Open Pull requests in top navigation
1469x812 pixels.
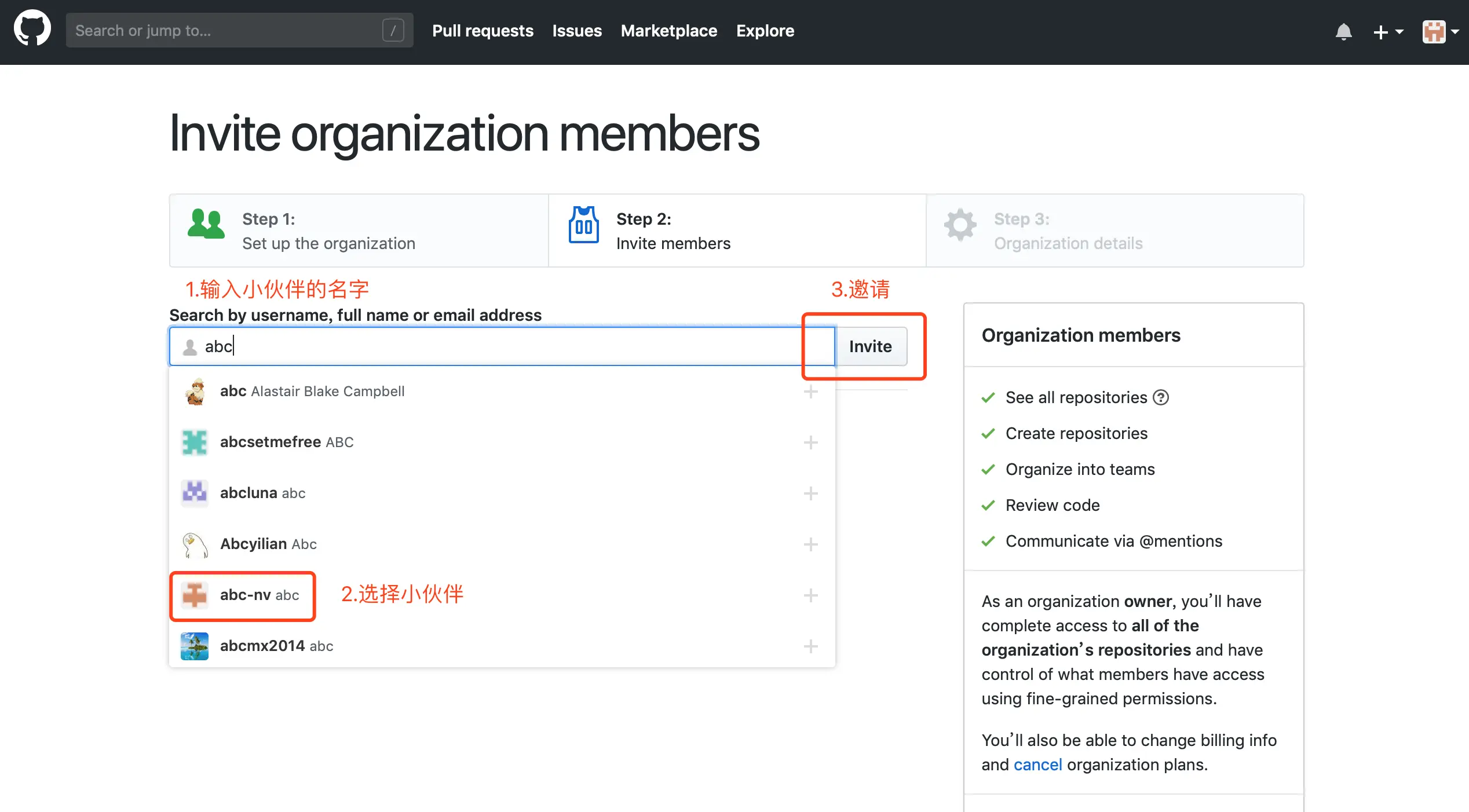point(483,31)
